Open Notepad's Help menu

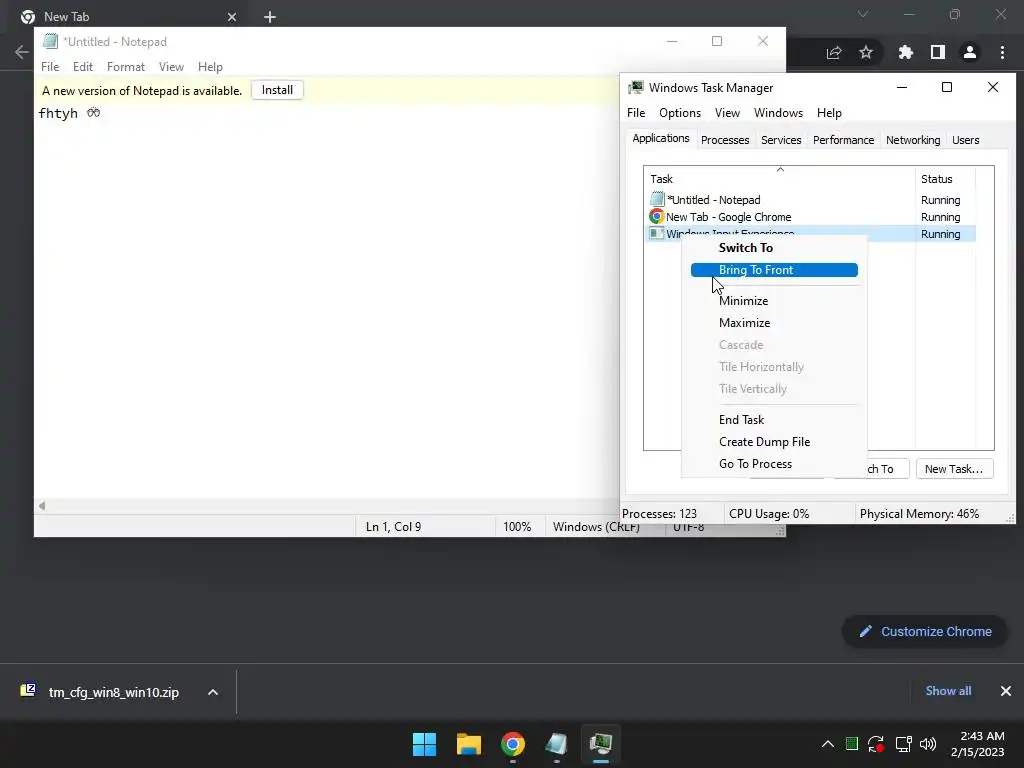[210, 67]
